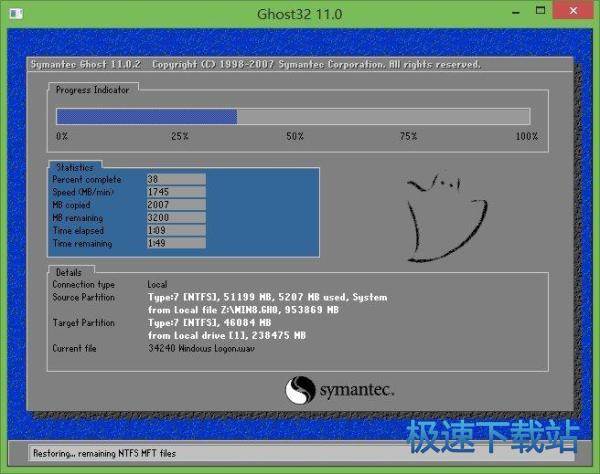The width and height of the screenshot is (600, 474).
Task: Close the Ghost32 11.0 window
Action: tap(573, 10)
